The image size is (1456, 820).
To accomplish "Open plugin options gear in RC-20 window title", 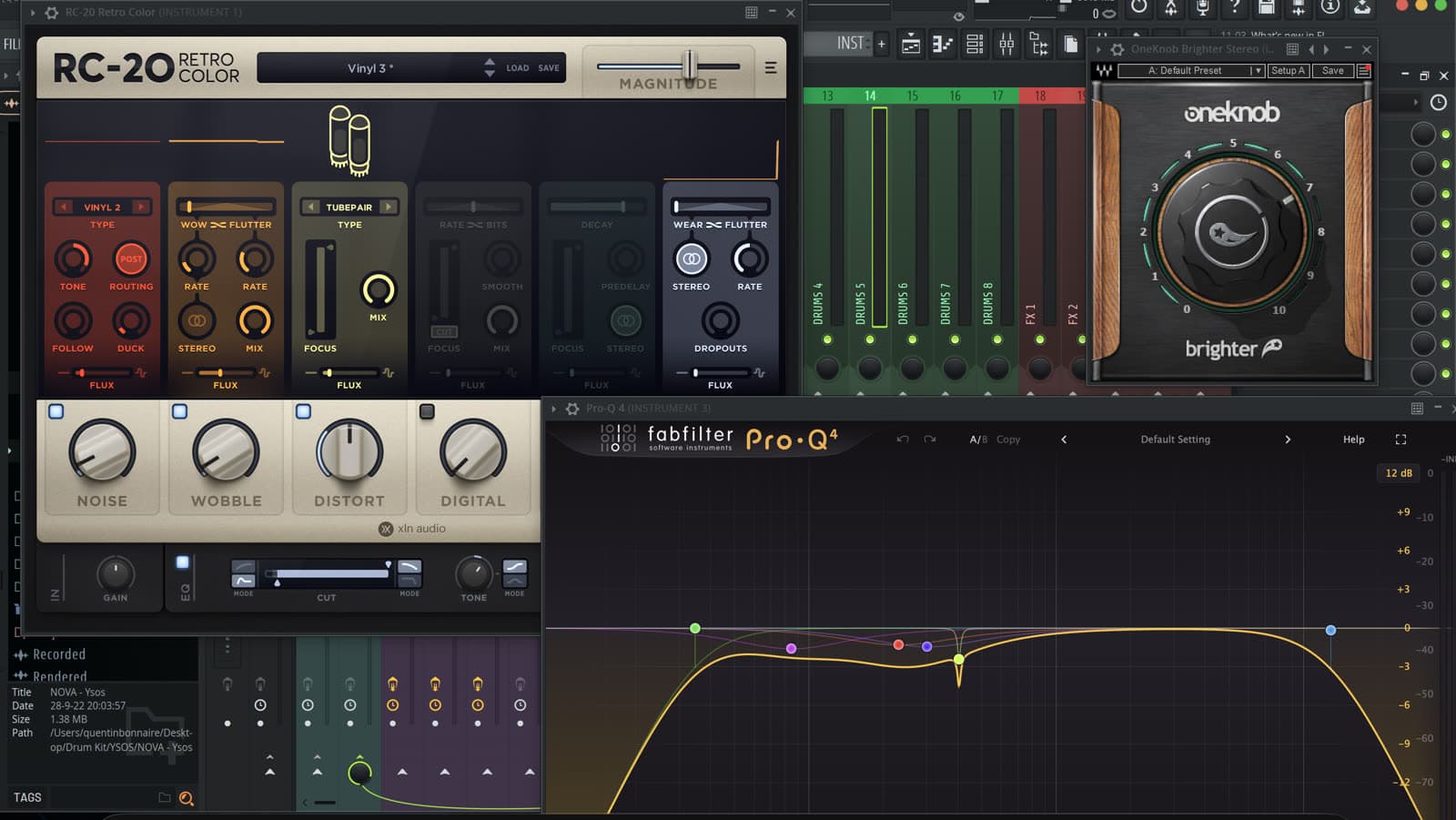I will click(x=52, y=13).
